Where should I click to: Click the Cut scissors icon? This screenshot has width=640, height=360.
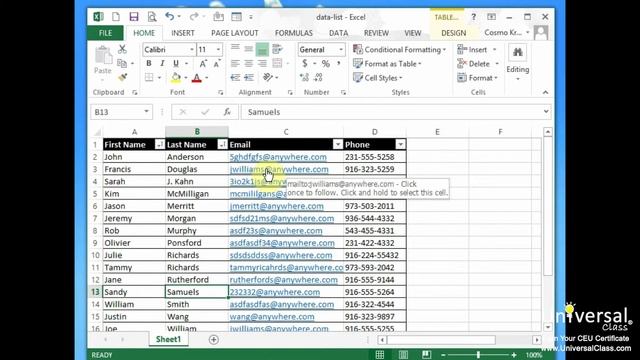[122, 49]
